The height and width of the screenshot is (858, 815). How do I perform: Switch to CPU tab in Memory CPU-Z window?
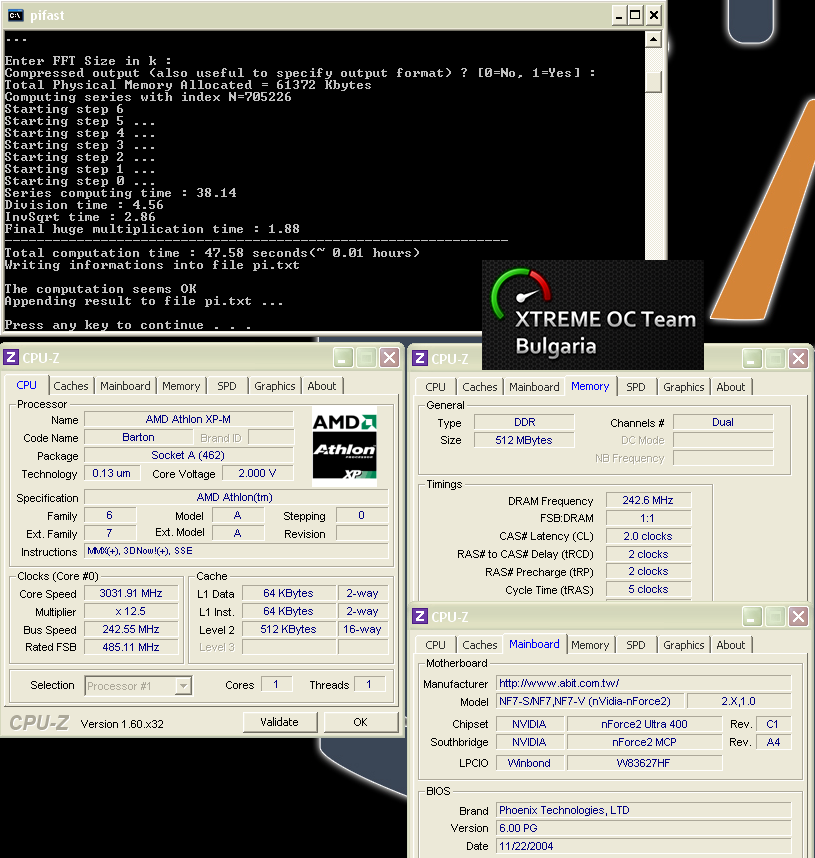tap(436, 387)
